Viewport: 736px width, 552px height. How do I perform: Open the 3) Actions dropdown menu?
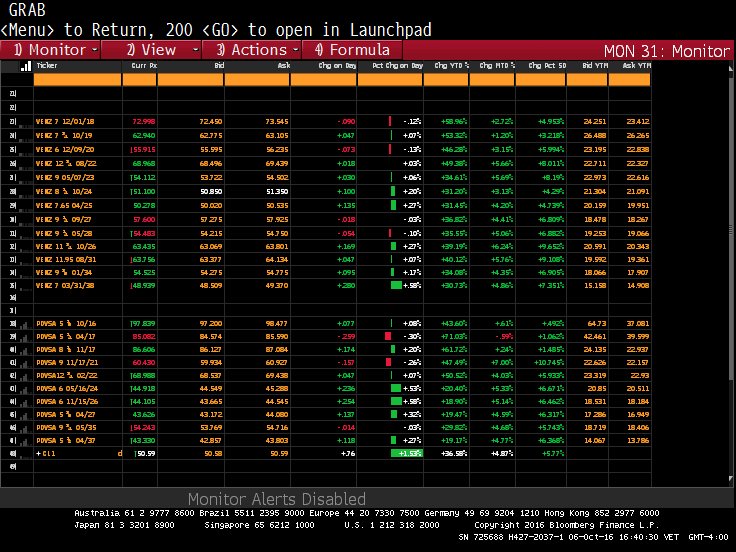pyautogui.click(x=252, y=50)
